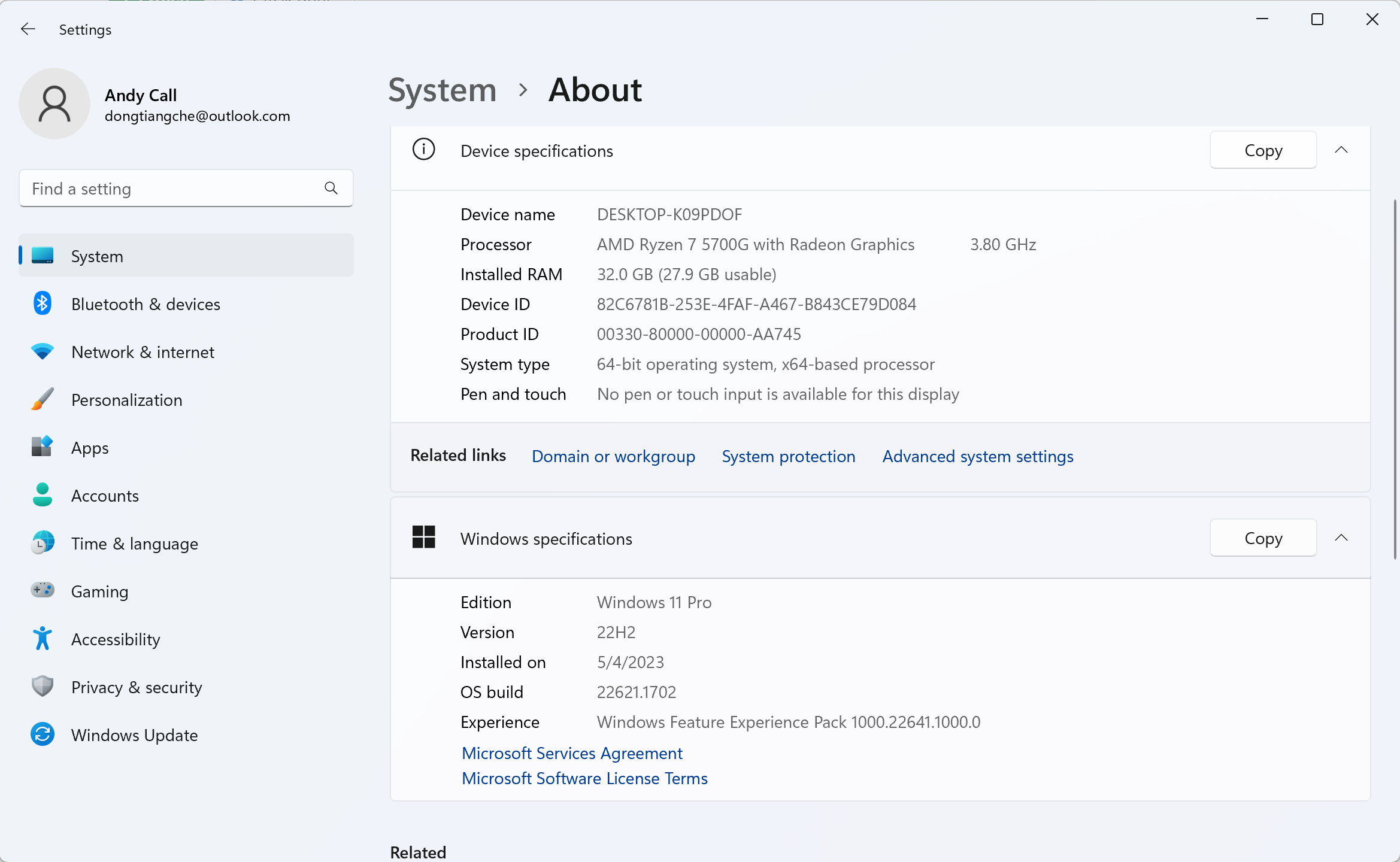Open Time & language settings

[135, 543]
